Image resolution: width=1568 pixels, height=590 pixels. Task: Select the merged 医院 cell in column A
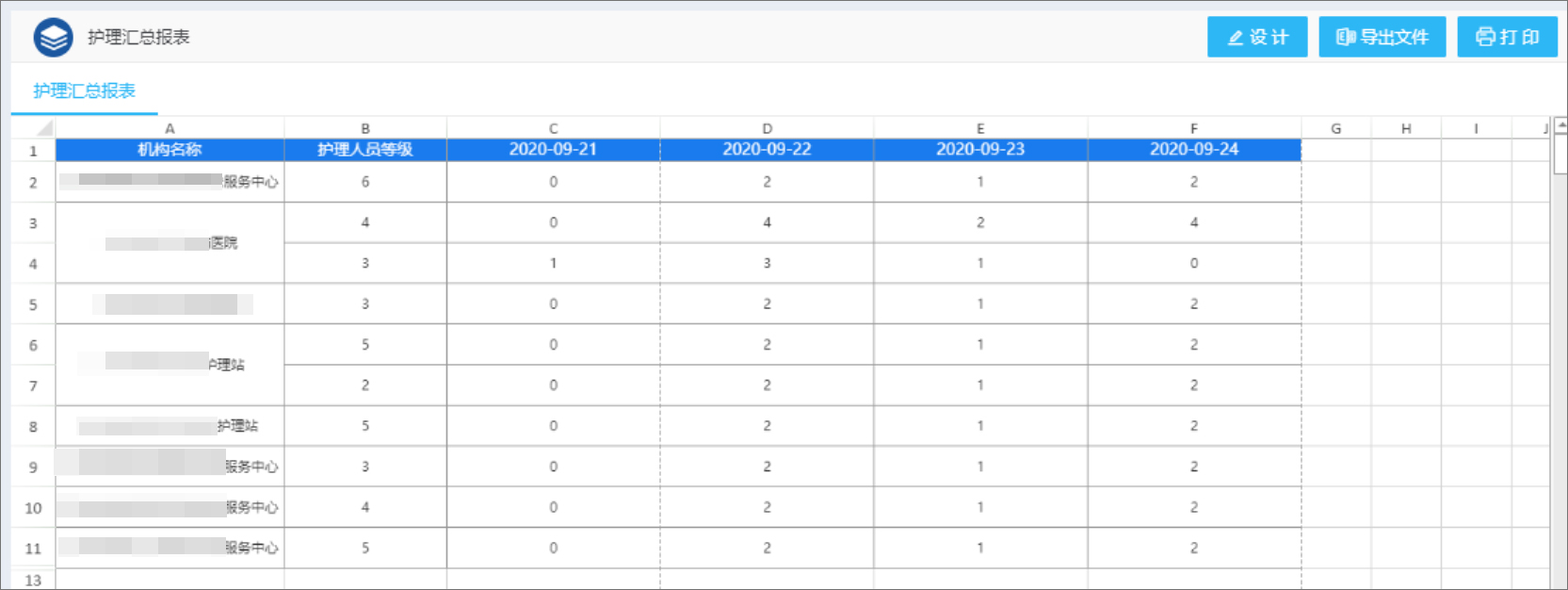pyautogui.click(x=170, y=243)
